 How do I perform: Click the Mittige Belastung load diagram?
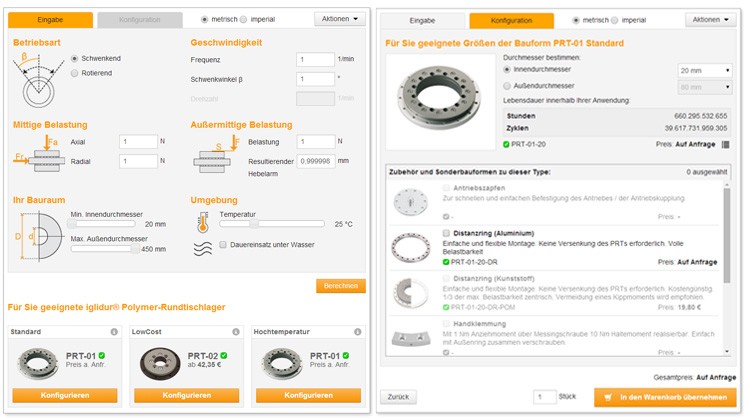pyautogui.click(x=39, y=153)
